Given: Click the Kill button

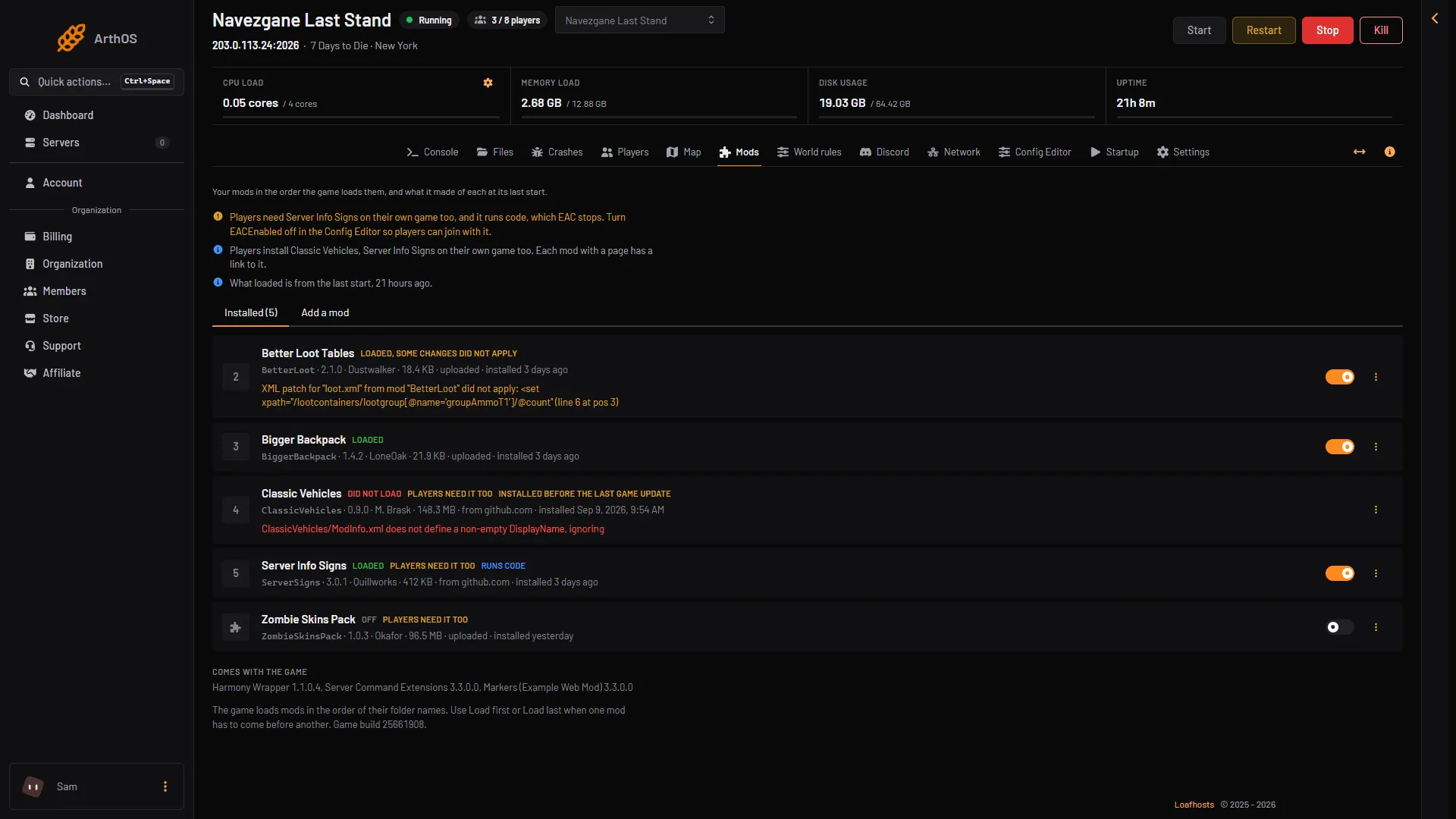Looking at the screenshot, I should click(x=1381, y=30).
